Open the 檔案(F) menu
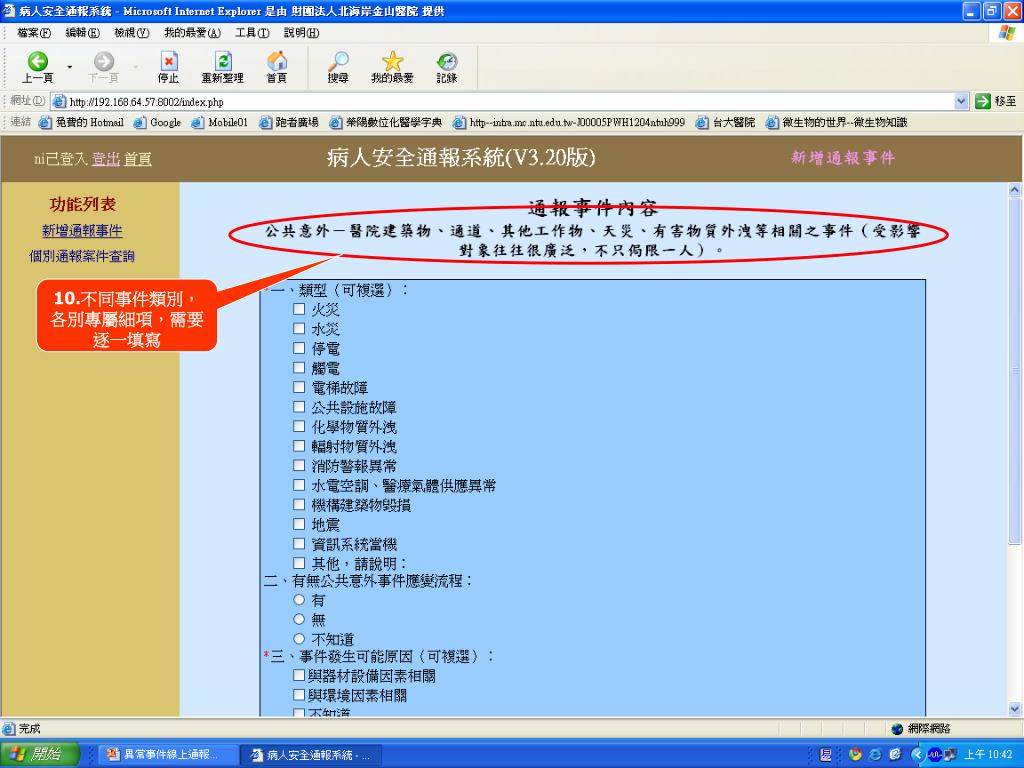The height and width of the screenshot is (768, 1024). (x=34, y=33)
